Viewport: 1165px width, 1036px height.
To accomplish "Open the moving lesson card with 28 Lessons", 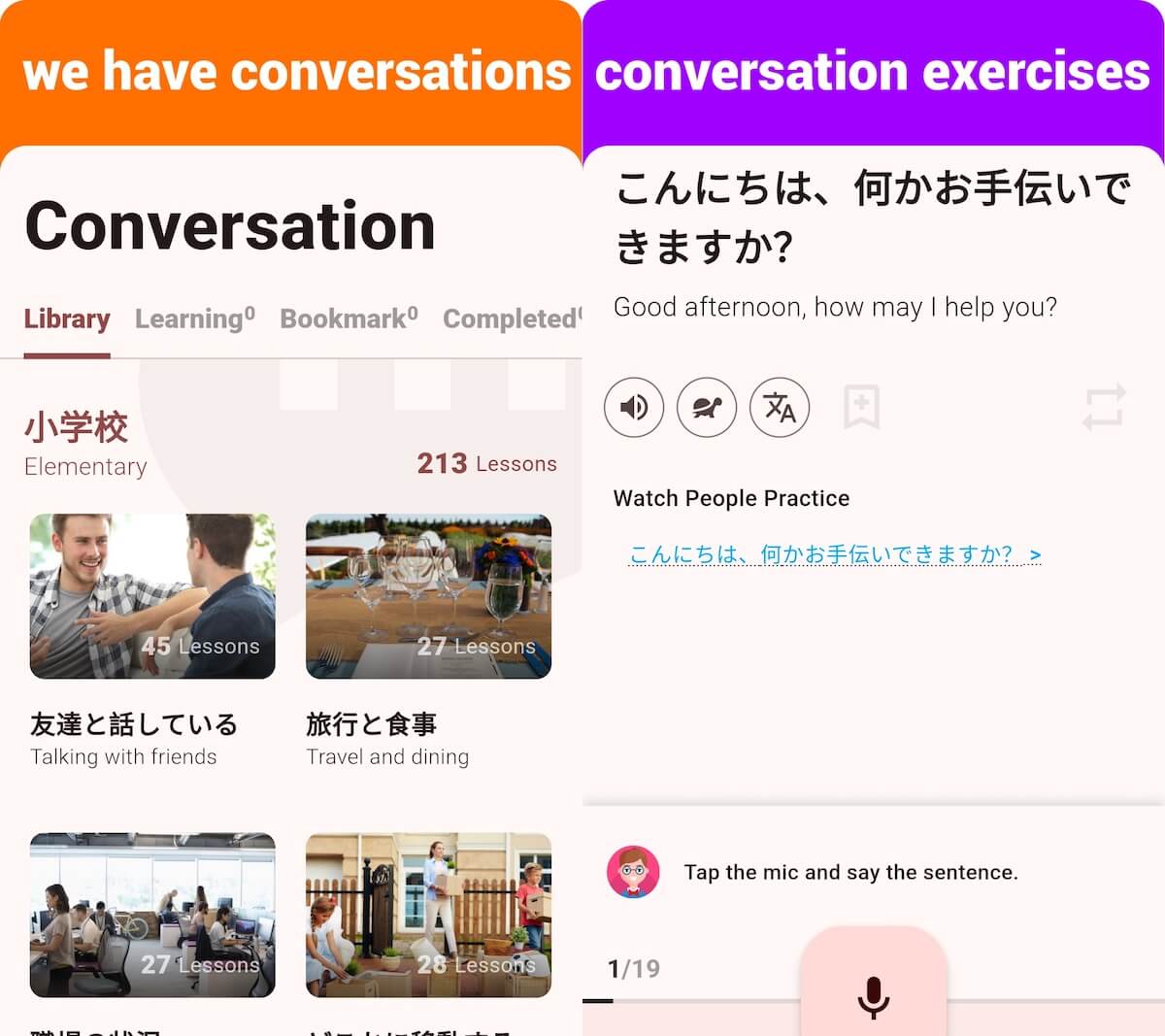I will (x=428, y=915).
